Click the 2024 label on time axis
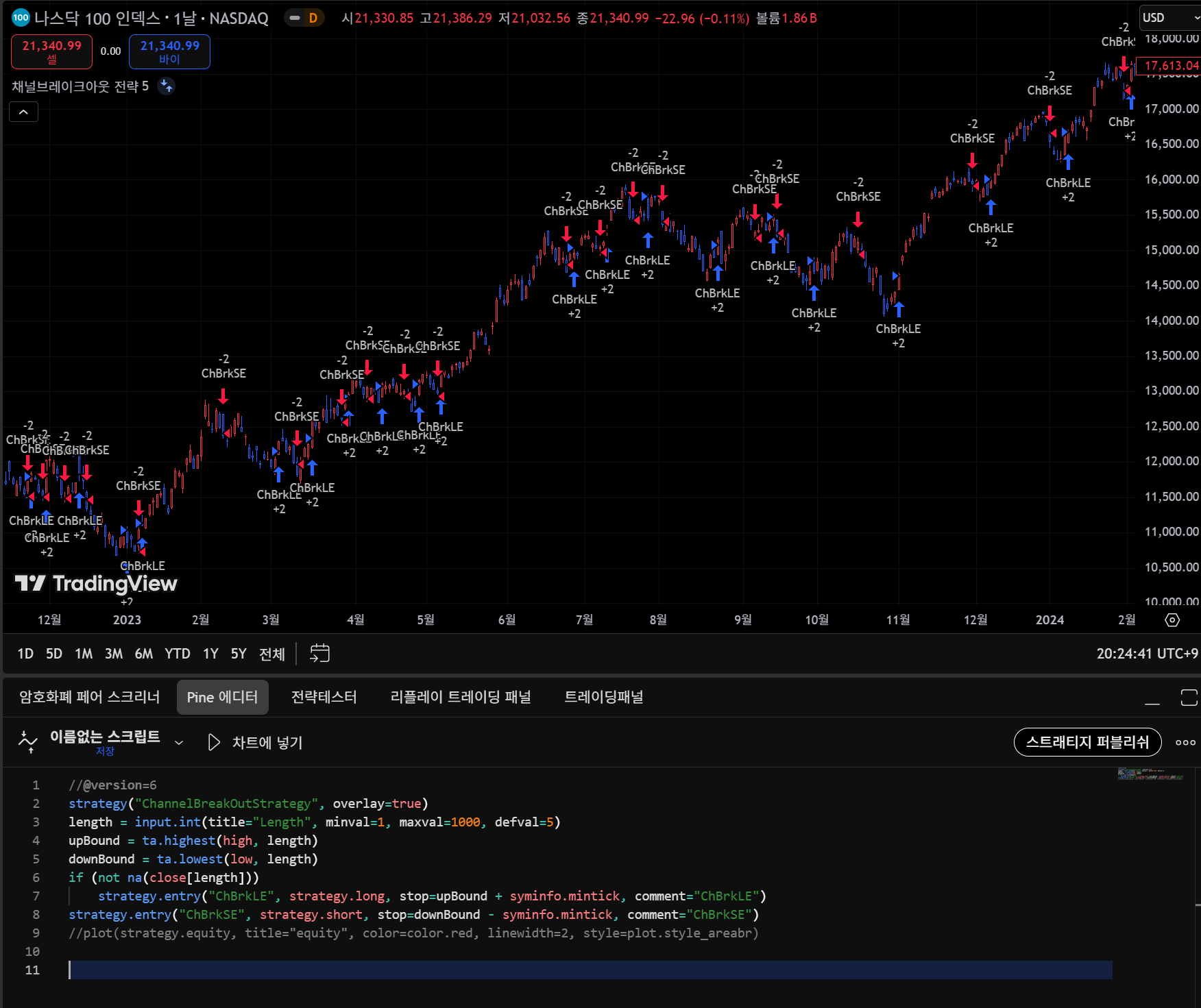 pyautogui.click(x=1050, y=620)
